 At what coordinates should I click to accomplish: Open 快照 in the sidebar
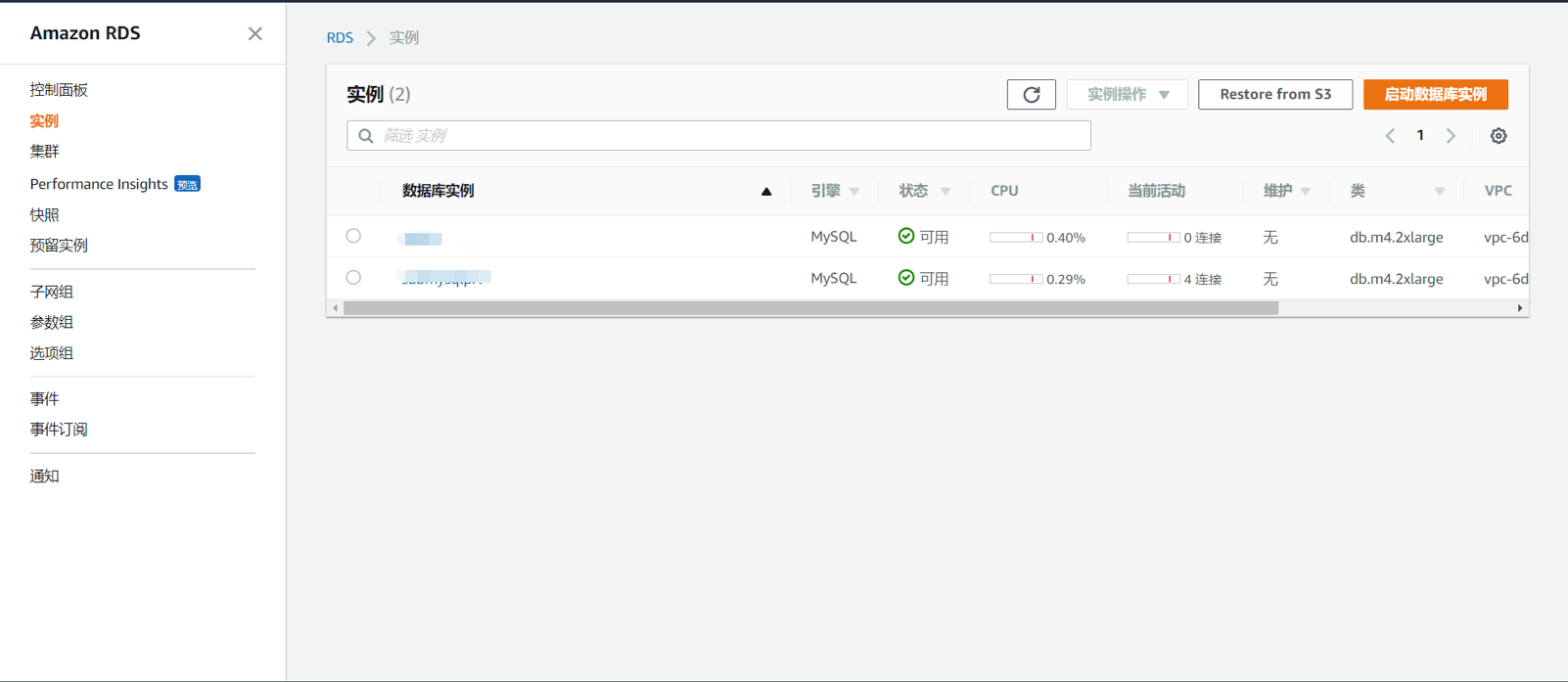point(44,214)
